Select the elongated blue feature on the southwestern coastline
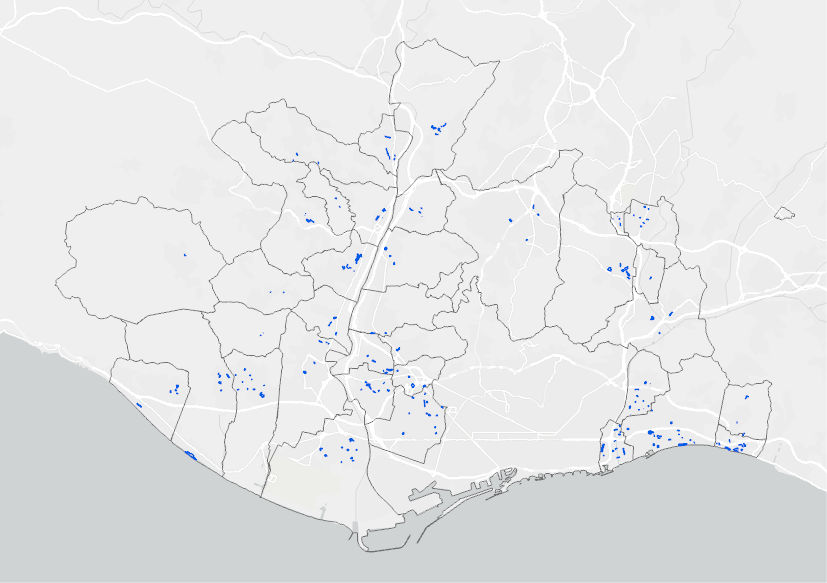The height and width of the screenshot is (583, 827). point(190,455)
